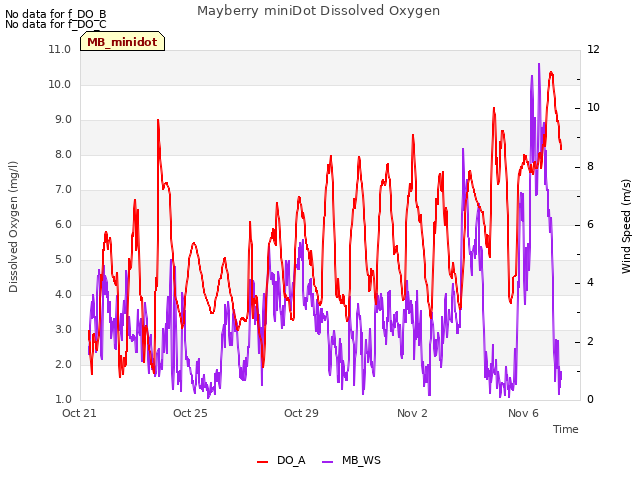Viewport: 640px width, 480px height.
Task: Click the 4 wind speed axis value
Action: point(591,283)
